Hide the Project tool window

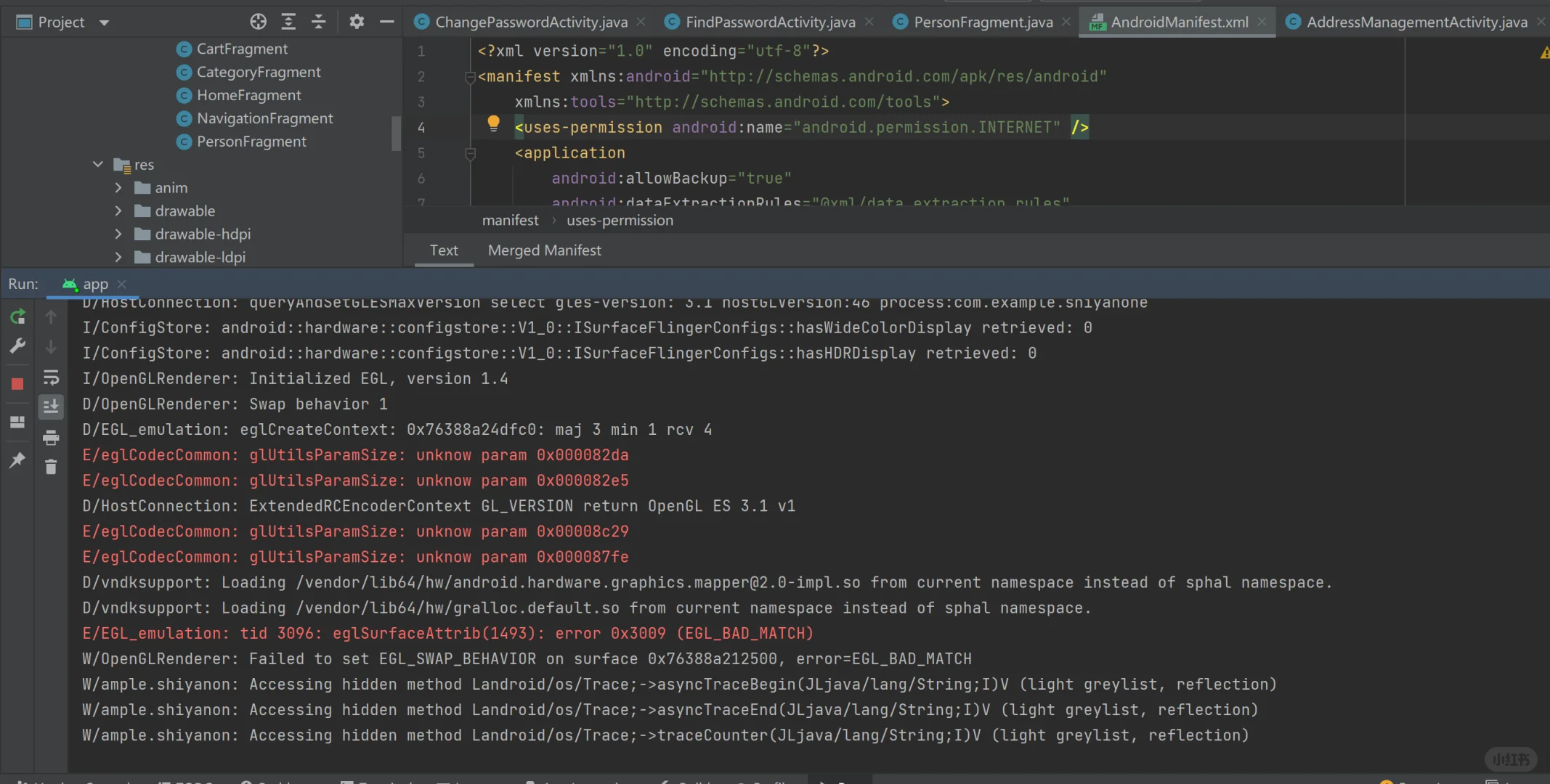pyautogui.click(x=386, y=22)
